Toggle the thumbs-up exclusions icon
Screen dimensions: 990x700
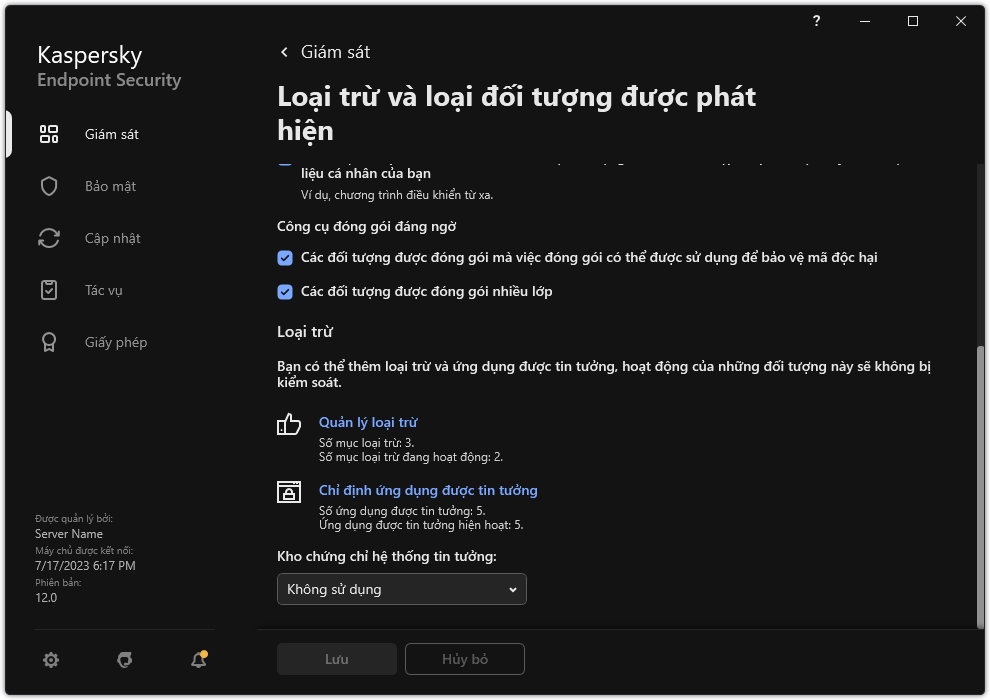click(288, 424)
